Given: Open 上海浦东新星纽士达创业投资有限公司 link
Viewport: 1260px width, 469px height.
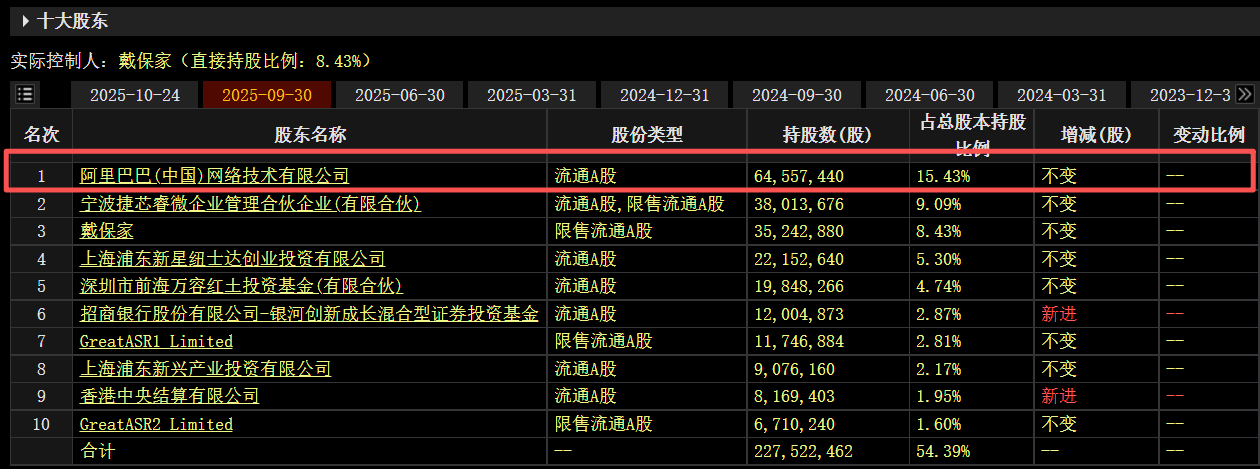Looking at the screenshot, I should [x=232, y=259].
